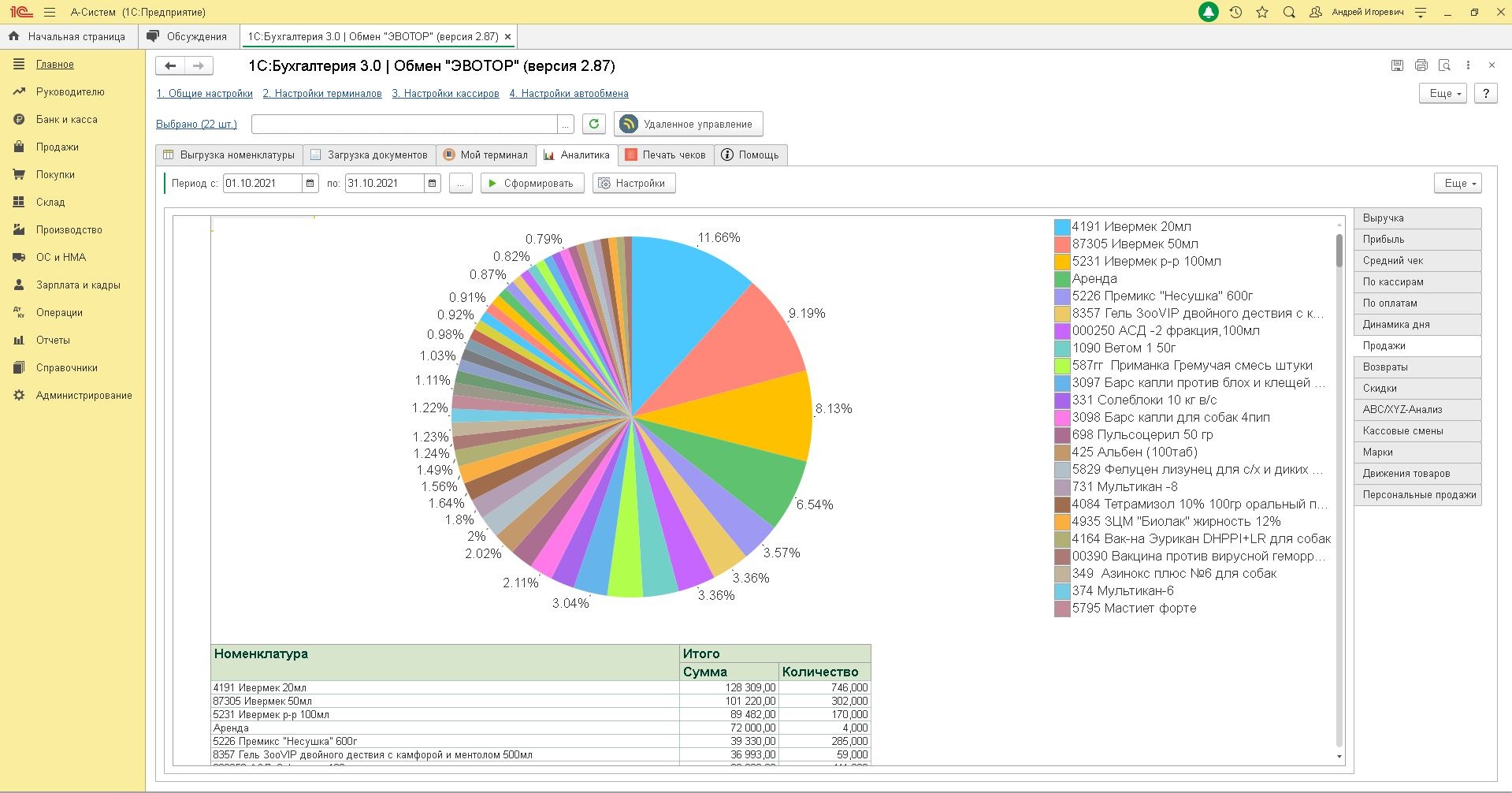This screenshot has width=1512, height=793.
Task: Click the Покупки sidebar cart icon
Action: (x=19, y=175)
